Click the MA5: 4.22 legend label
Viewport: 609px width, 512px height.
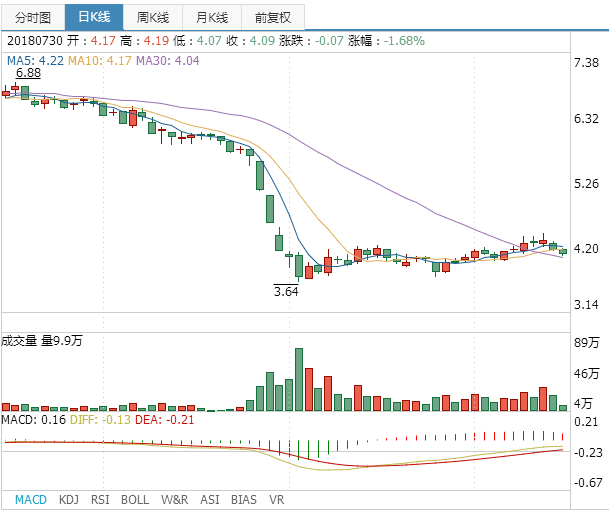[35, 61]
